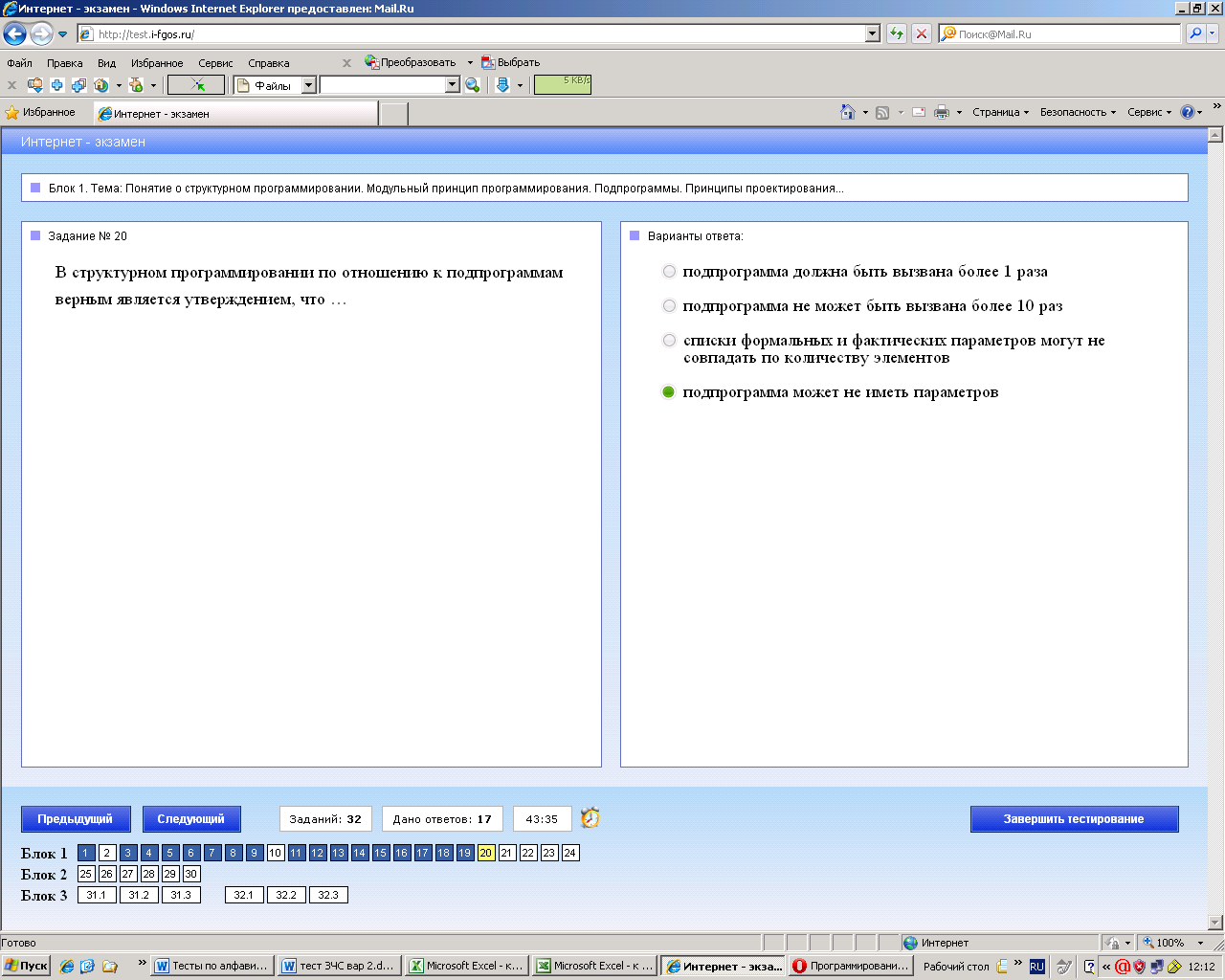Viewport: 1225px width, 980px height.
Task: Click Завершить тестирование button
Action: (1074, 819)
